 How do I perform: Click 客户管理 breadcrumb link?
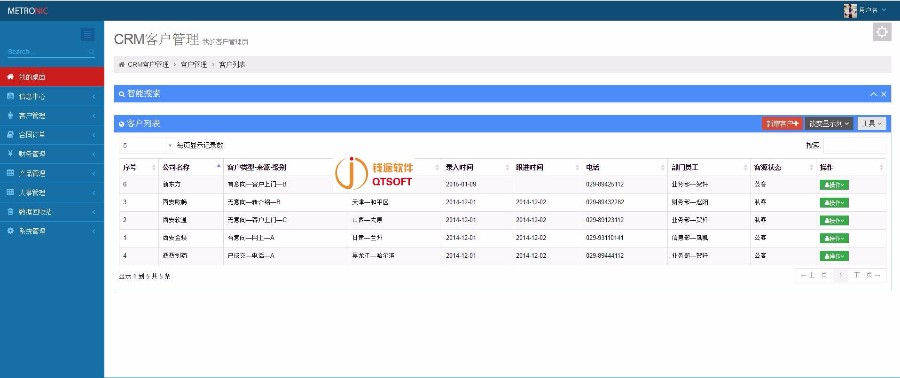click(x=193, y=65)
